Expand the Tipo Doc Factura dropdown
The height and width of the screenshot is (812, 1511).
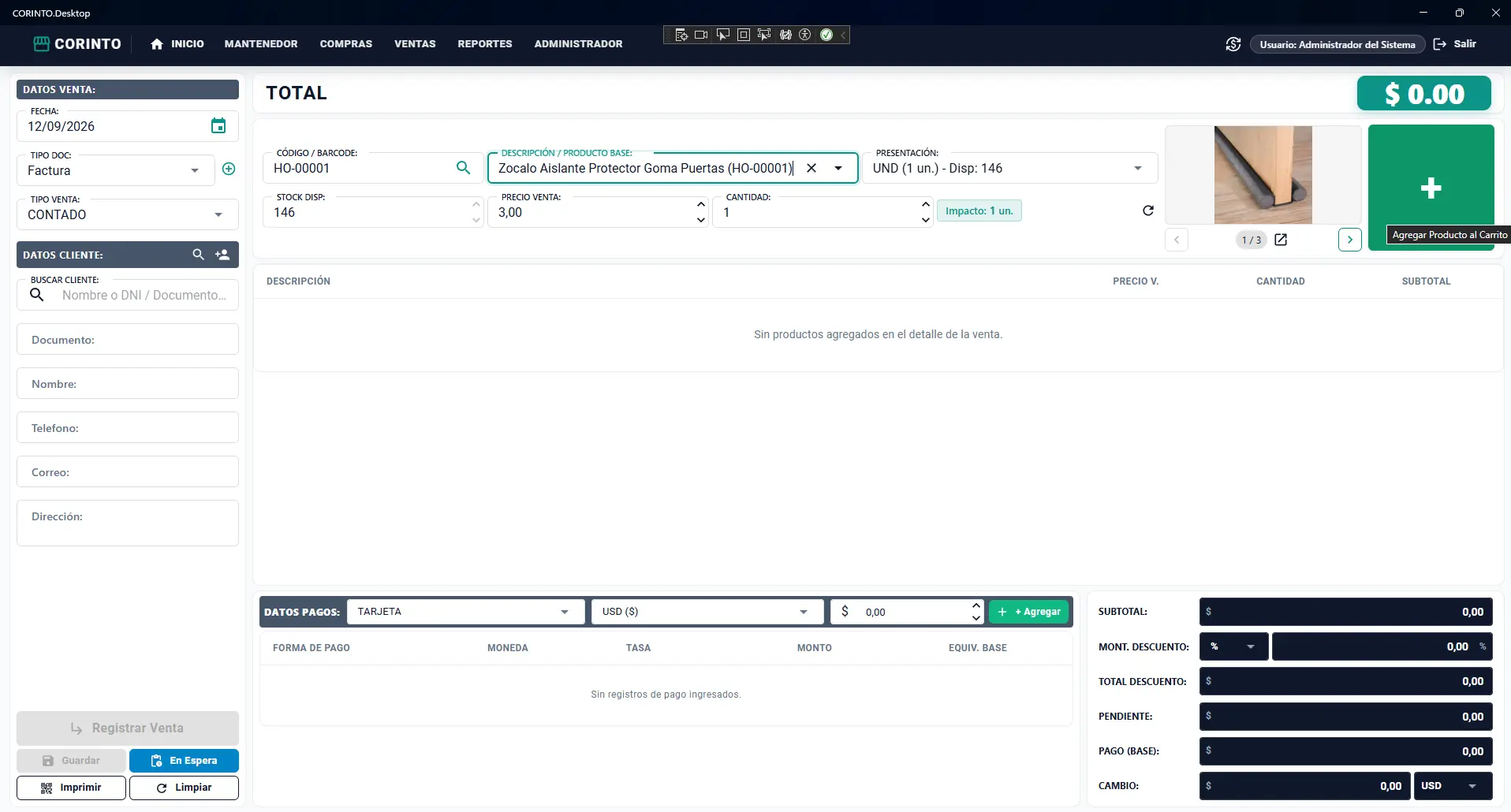coord(195,170)
